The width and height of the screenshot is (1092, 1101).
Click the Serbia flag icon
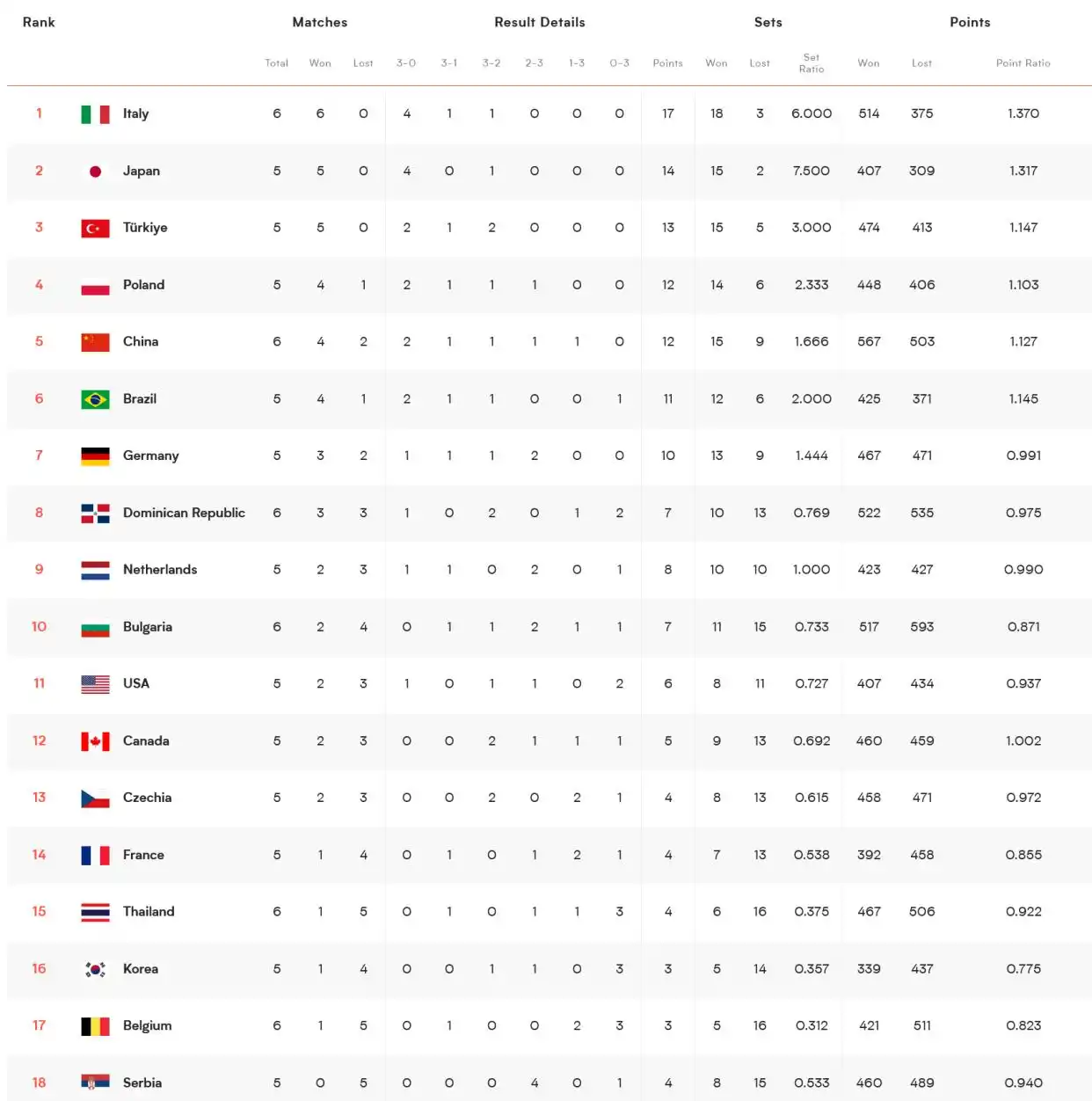[95, 1083]
